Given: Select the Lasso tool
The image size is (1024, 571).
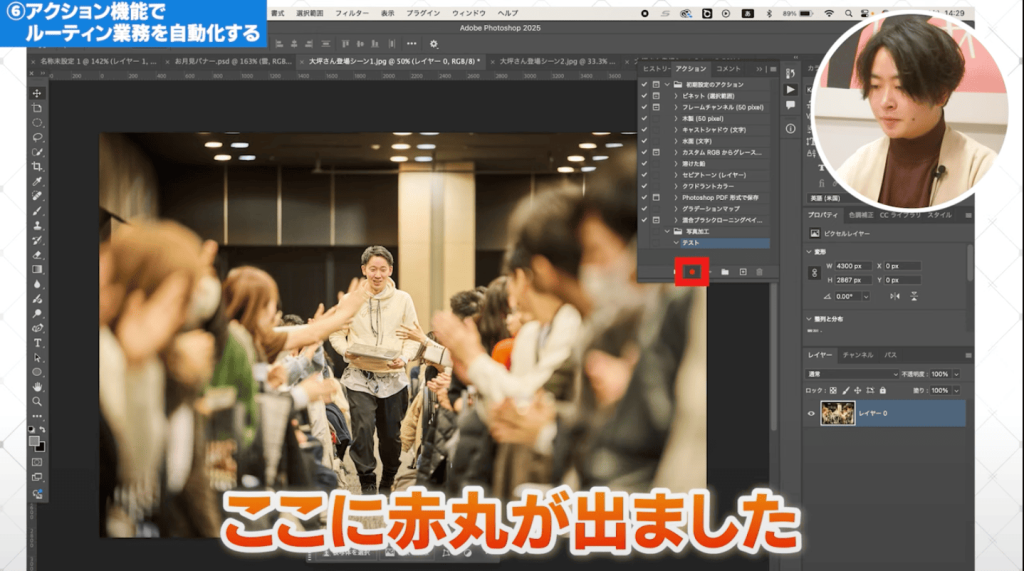Looking at the screenshot, I should [37, 137].
